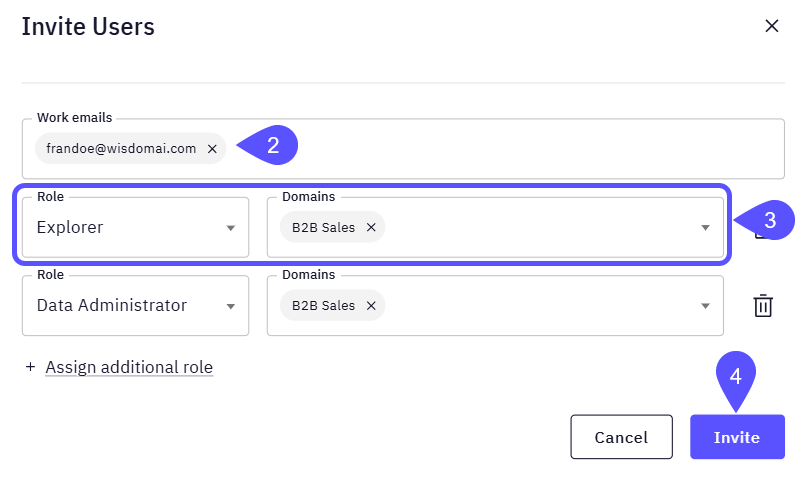The width and height of the screenshot is (803, 483).
Task: Send invitation with the Invite button
Action: (x=737, y=437)
